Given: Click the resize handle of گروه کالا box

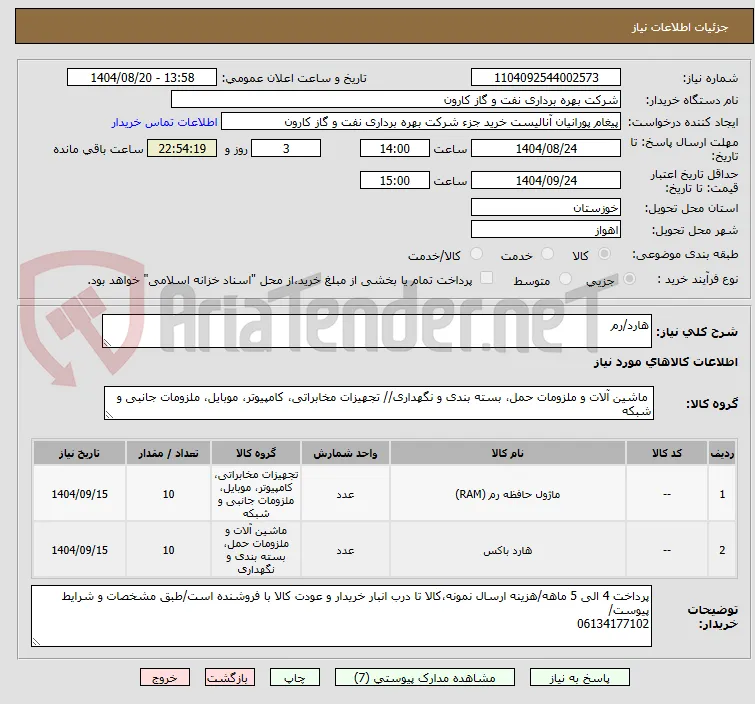Looking at the screenshot, I should click(x=109, y=415).
